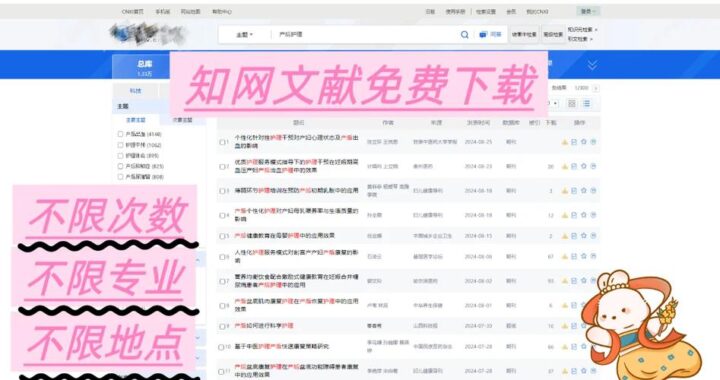Go to next results page arrow
Screen dimensions: 720x380
596,88
